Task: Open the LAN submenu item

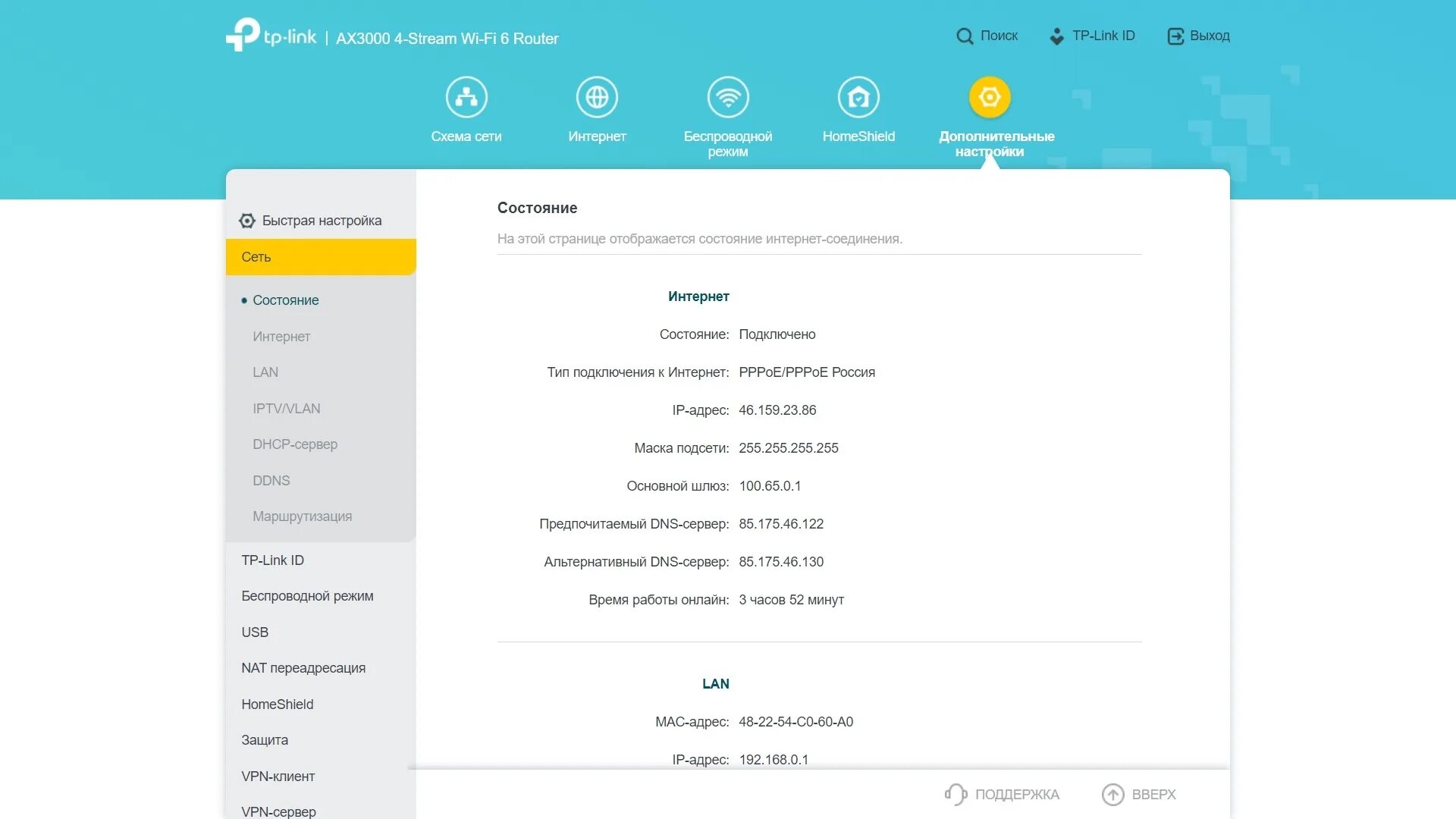Action: pos(265,372)
